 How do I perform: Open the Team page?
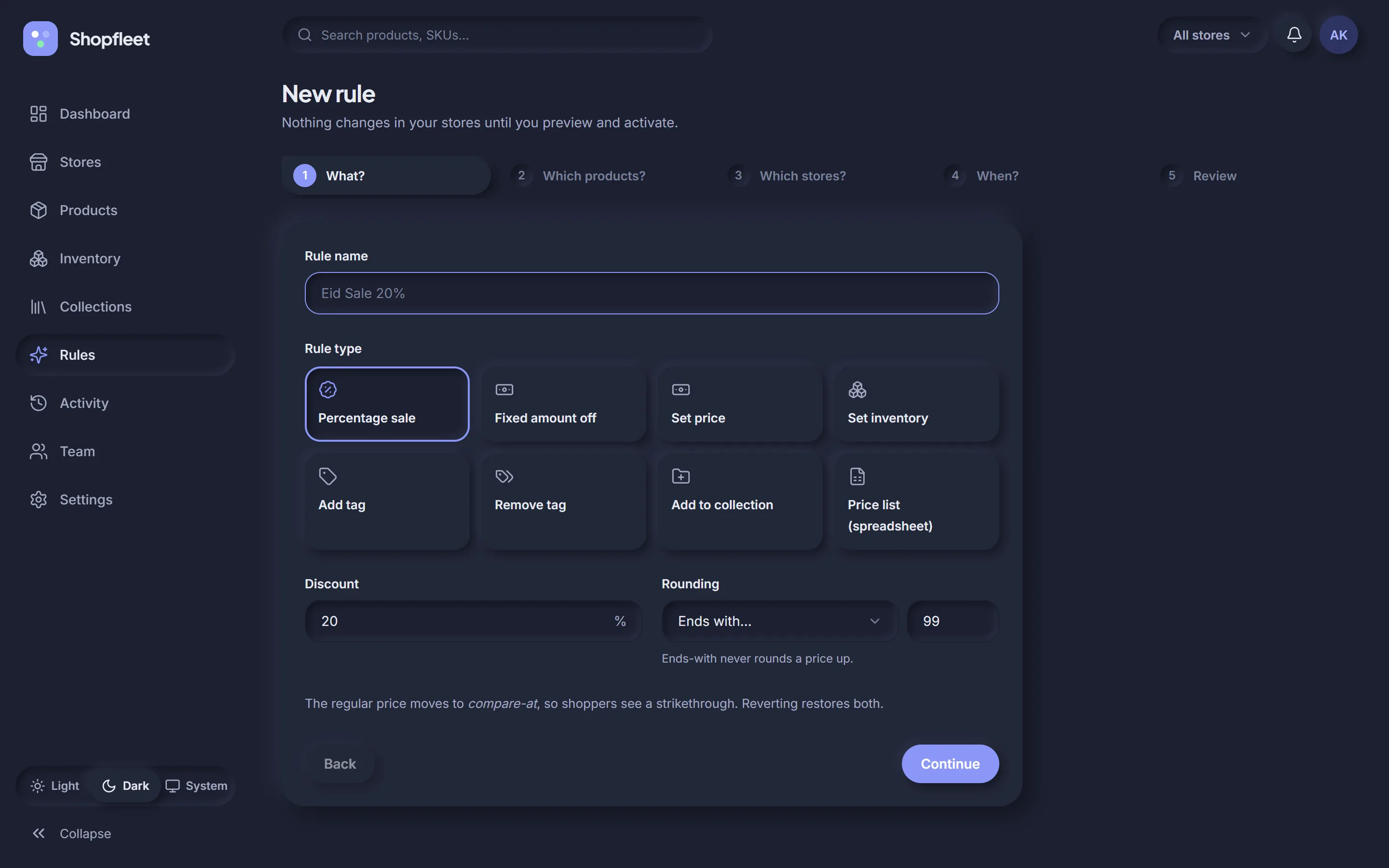click(x=125, y=451)
